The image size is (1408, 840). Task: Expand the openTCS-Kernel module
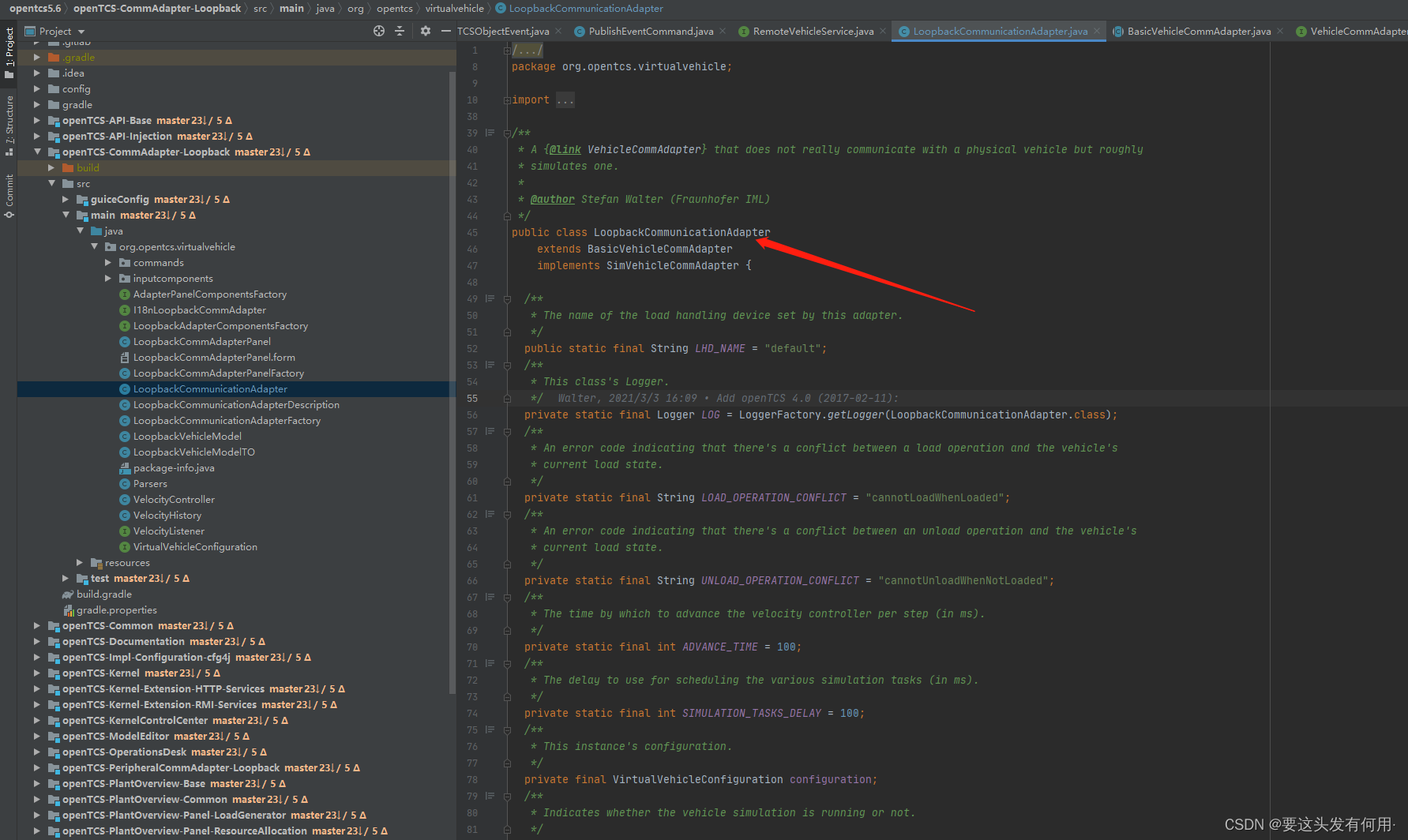36,673
